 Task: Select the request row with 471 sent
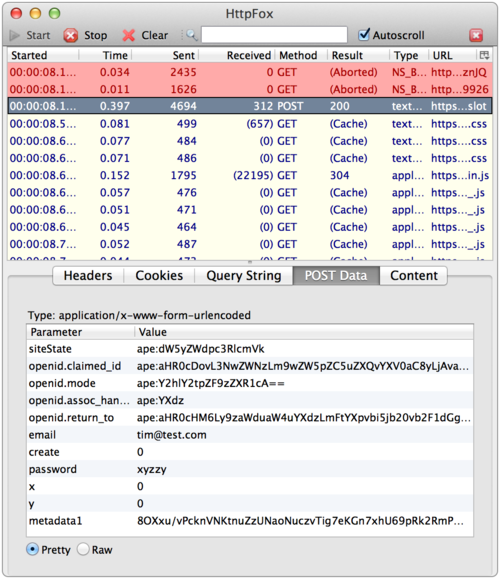click(250, 210)
